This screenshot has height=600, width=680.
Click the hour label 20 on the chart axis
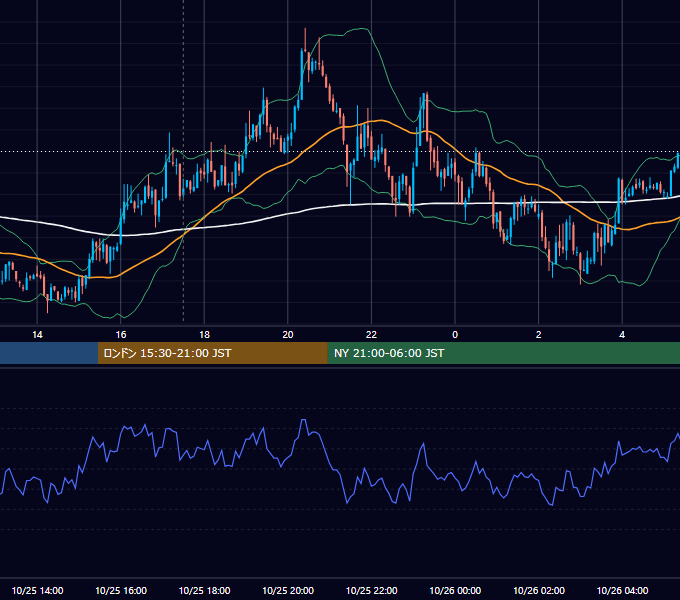(x=288, y=335)
